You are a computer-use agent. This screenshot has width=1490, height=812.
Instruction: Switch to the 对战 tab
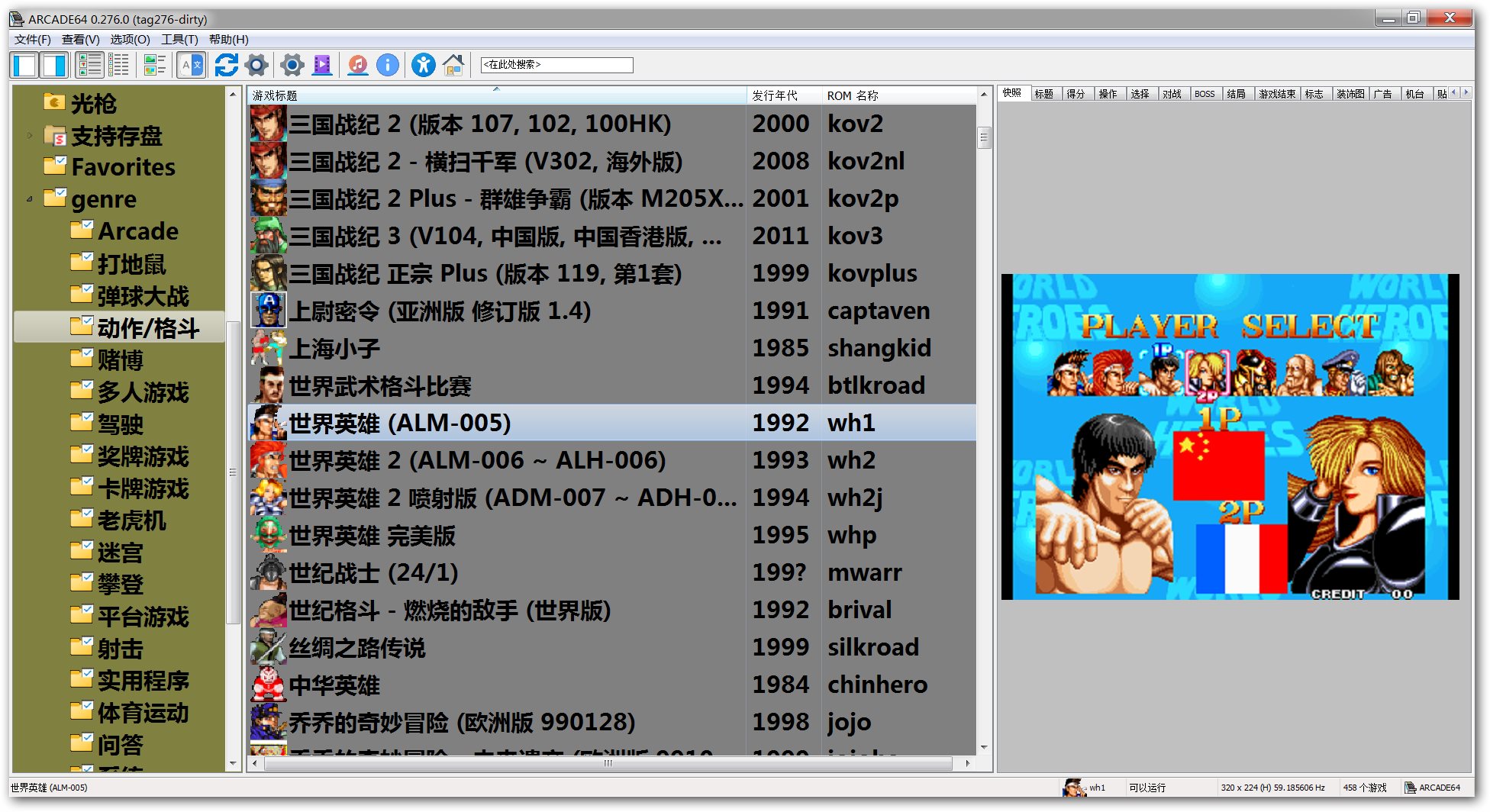point(1172,94)
